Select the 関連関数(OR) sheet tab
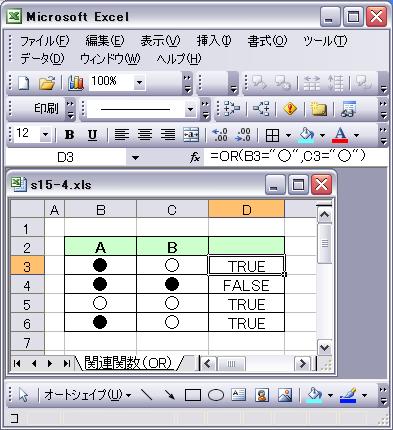Image resolution: width=393 pixels, height=430 pixels. pos(128,363)
